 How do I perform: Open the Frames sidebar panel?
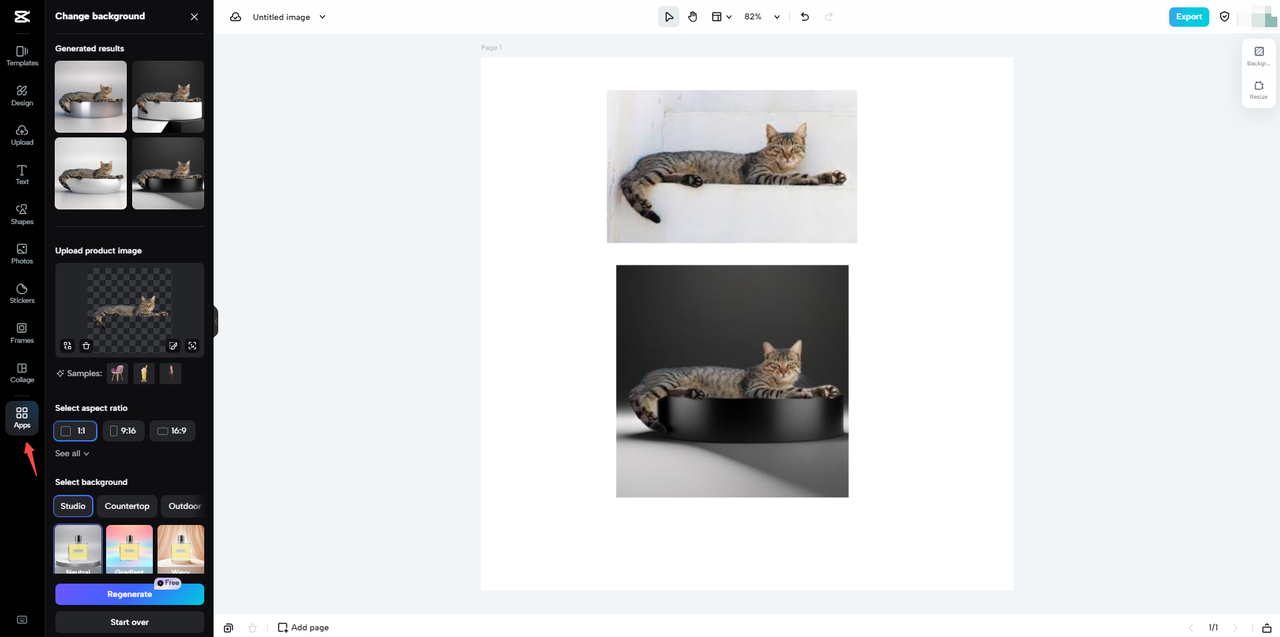tap(22, 333)
